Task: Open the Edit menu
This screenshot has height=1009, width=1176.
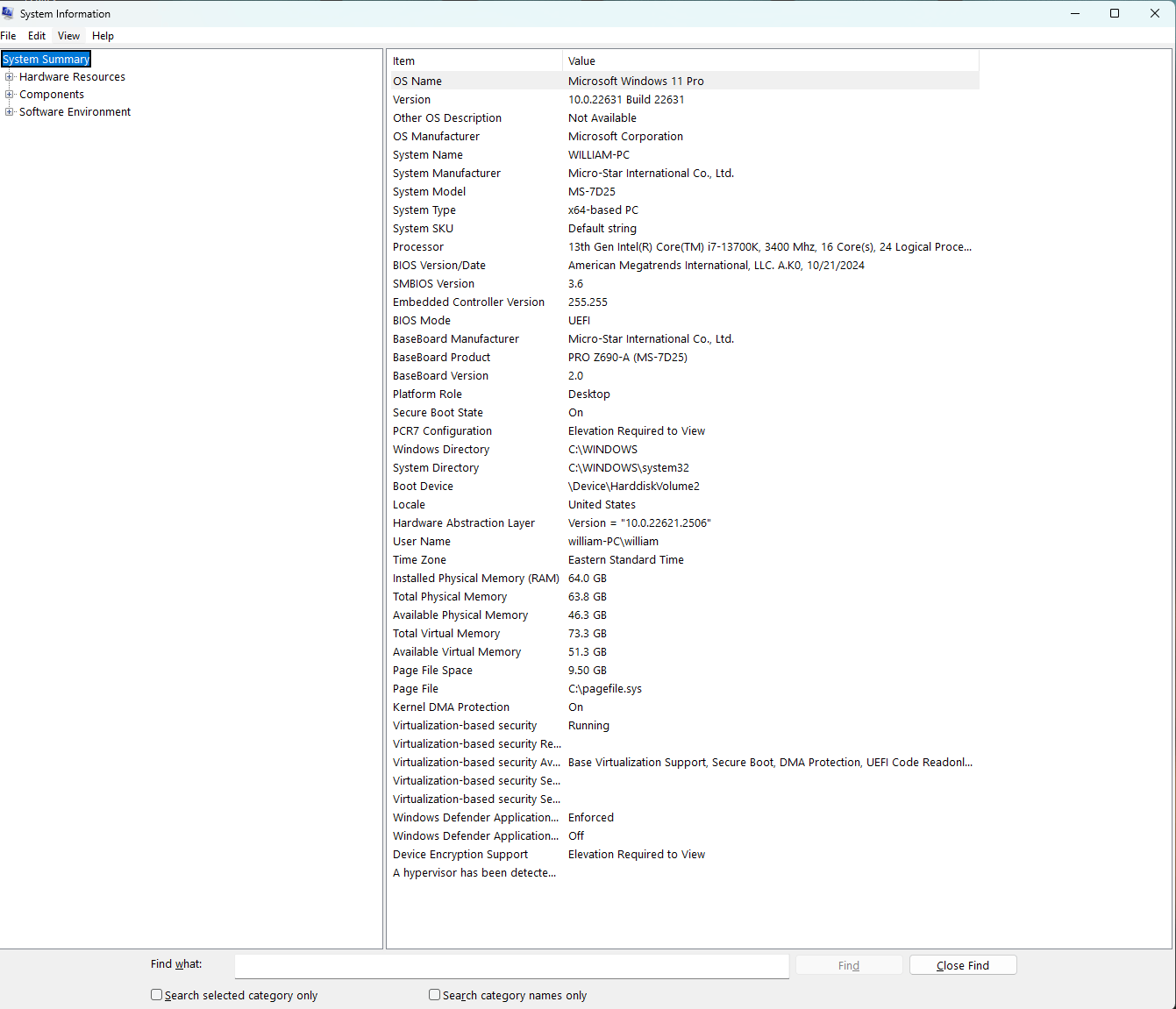Action: click(x=37, y=36)
